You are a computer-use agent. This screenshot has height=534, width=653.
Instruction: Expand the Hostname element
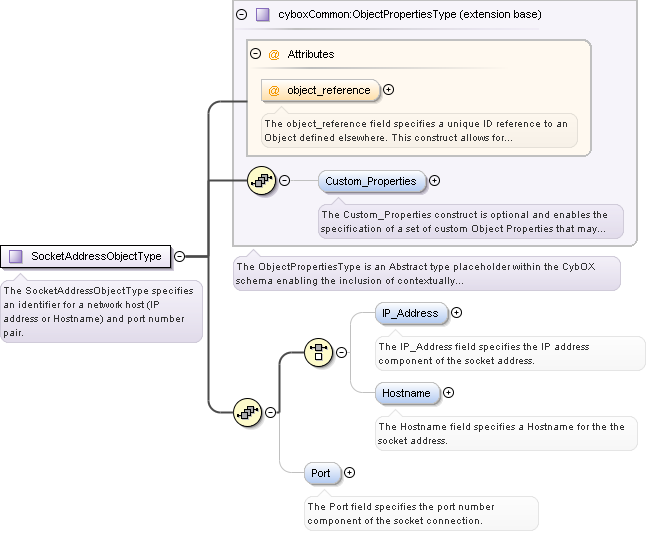(x=449, y=393)
